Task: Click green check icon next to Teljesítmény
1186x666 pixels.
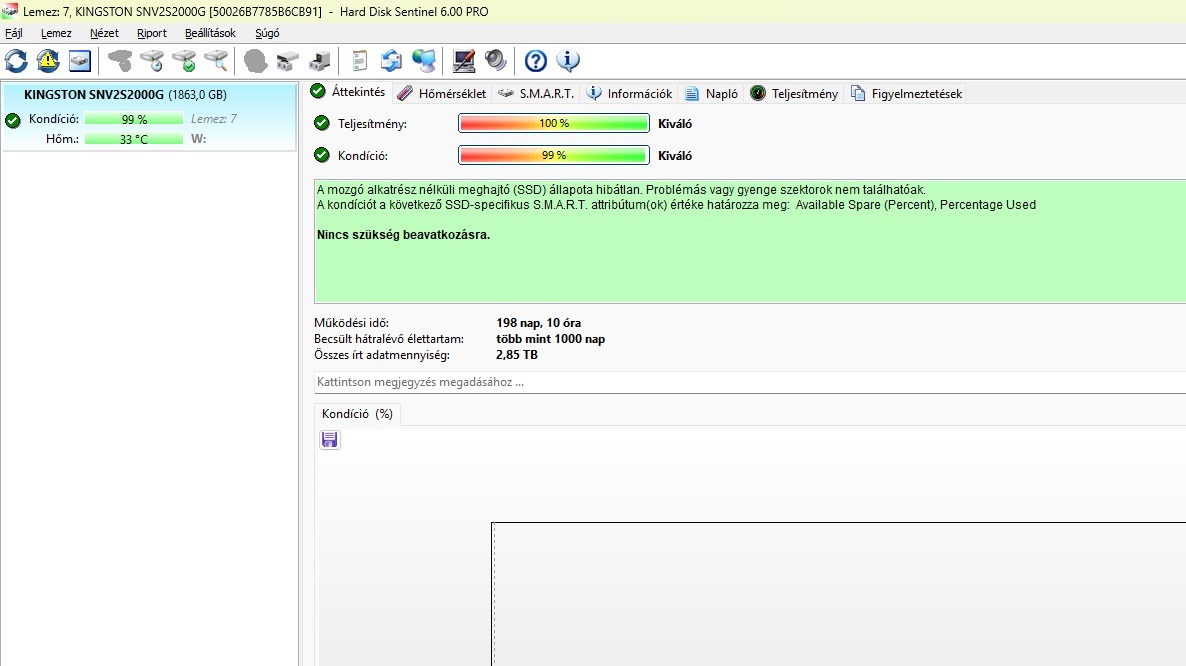Action: pyautogui.click(x=322, y=123)
